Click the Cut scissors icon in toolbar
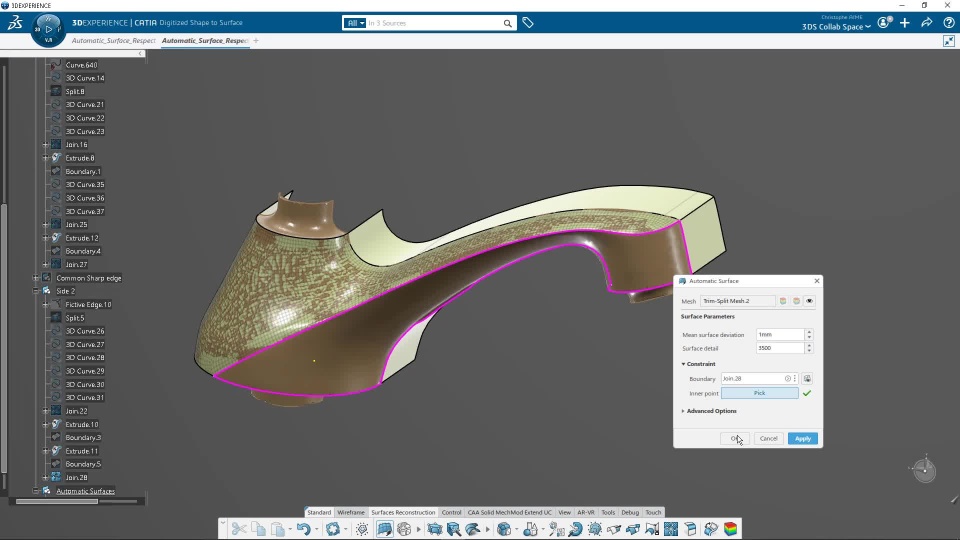This screenshot has height=540, width=960. [x=238, y=529]
